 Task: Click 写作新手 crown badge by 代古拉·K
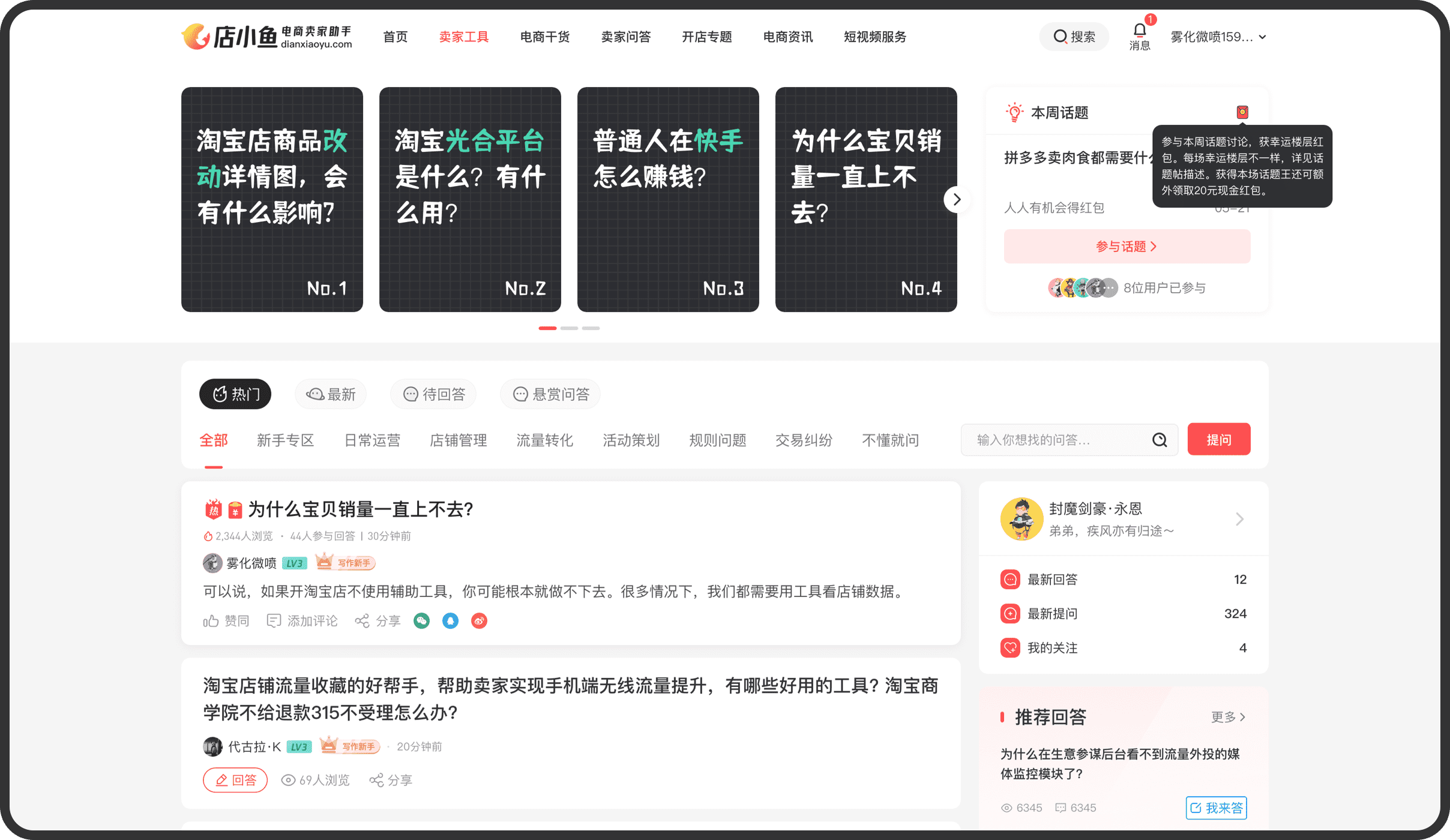pyautogui.click(x=349, y=746)
